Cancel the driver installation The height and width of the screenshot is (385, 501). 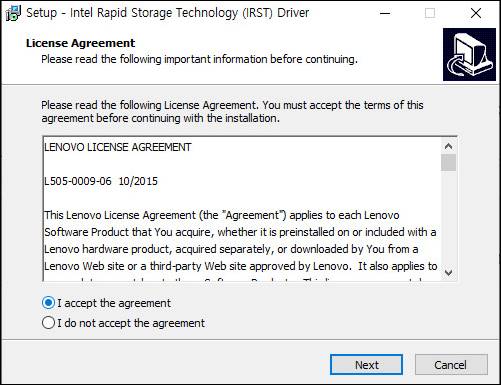pos(451,365)
